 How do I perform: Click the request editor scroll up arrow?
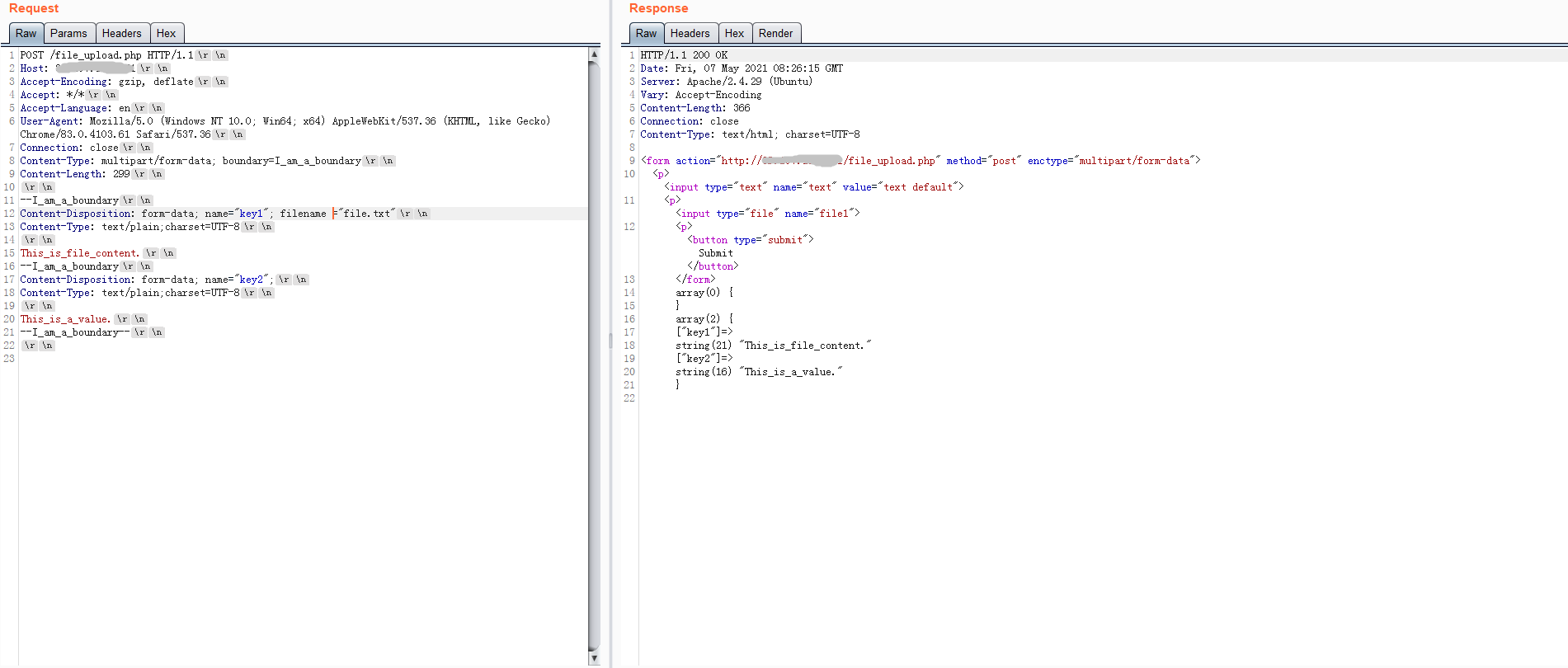[594, 54]
